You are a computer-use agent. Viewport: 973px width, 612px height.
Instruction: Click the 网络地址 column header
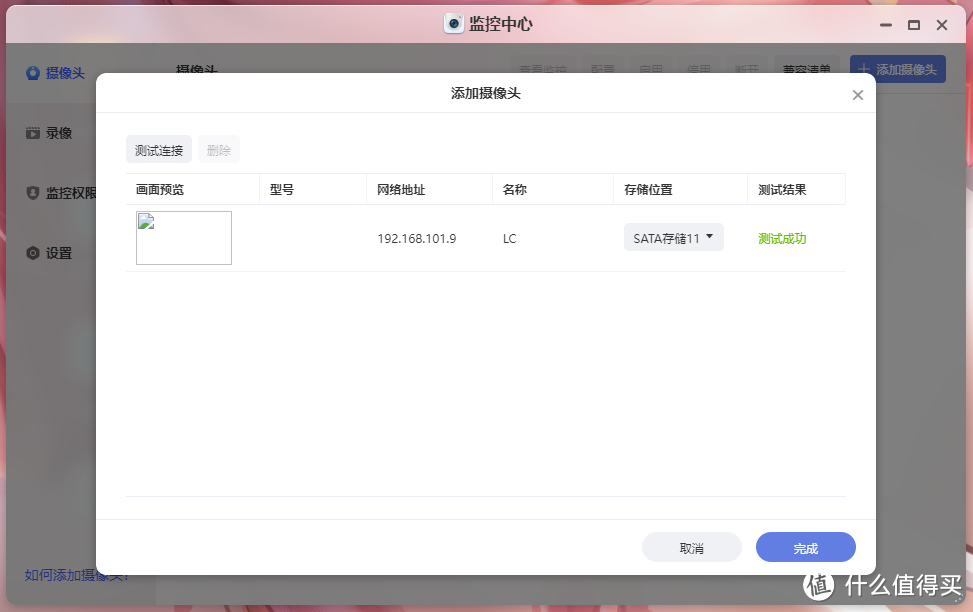tap(401, 189)
